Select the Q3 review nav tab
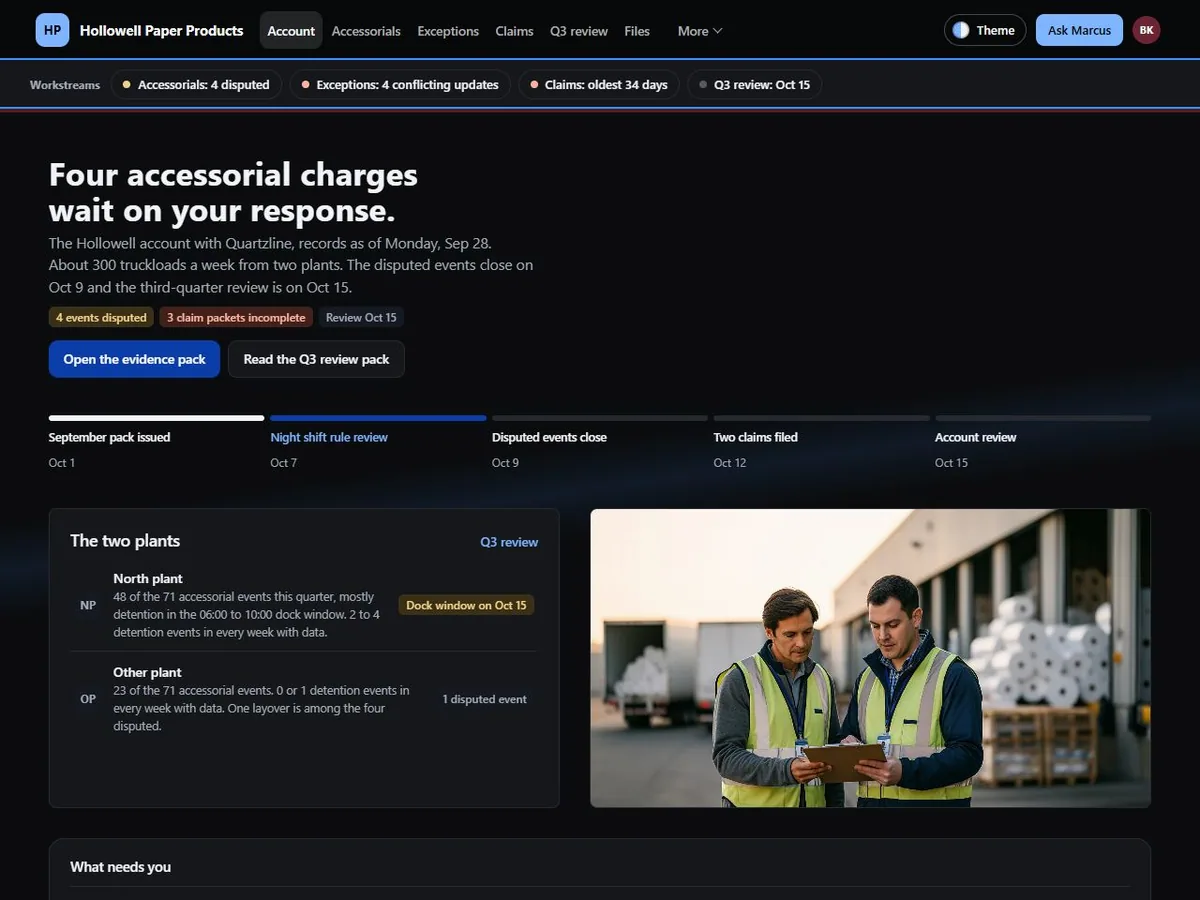Image resolution: width=1200 pixels, height=900 pixels. tap(579, 31)
